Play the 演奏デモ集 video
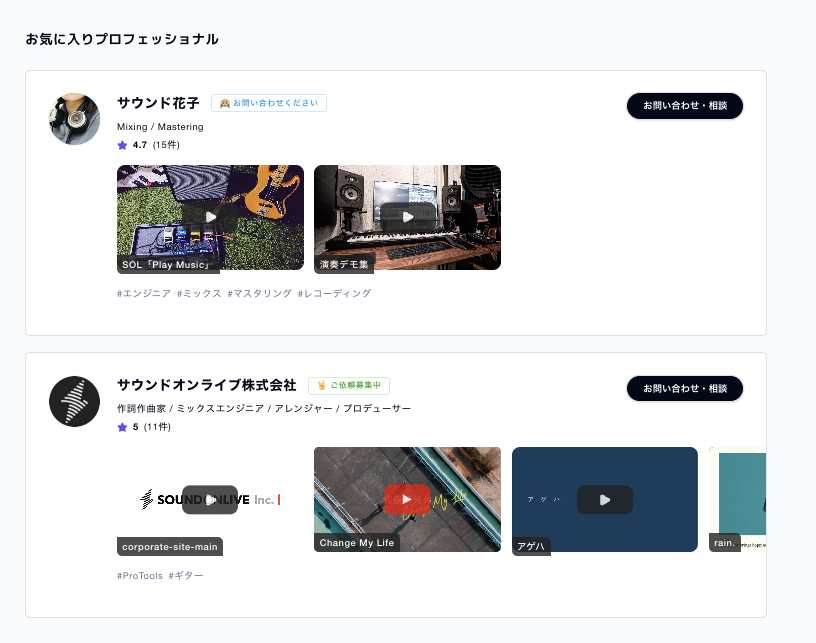The image size is (816, 643). (x=407, y=217)
